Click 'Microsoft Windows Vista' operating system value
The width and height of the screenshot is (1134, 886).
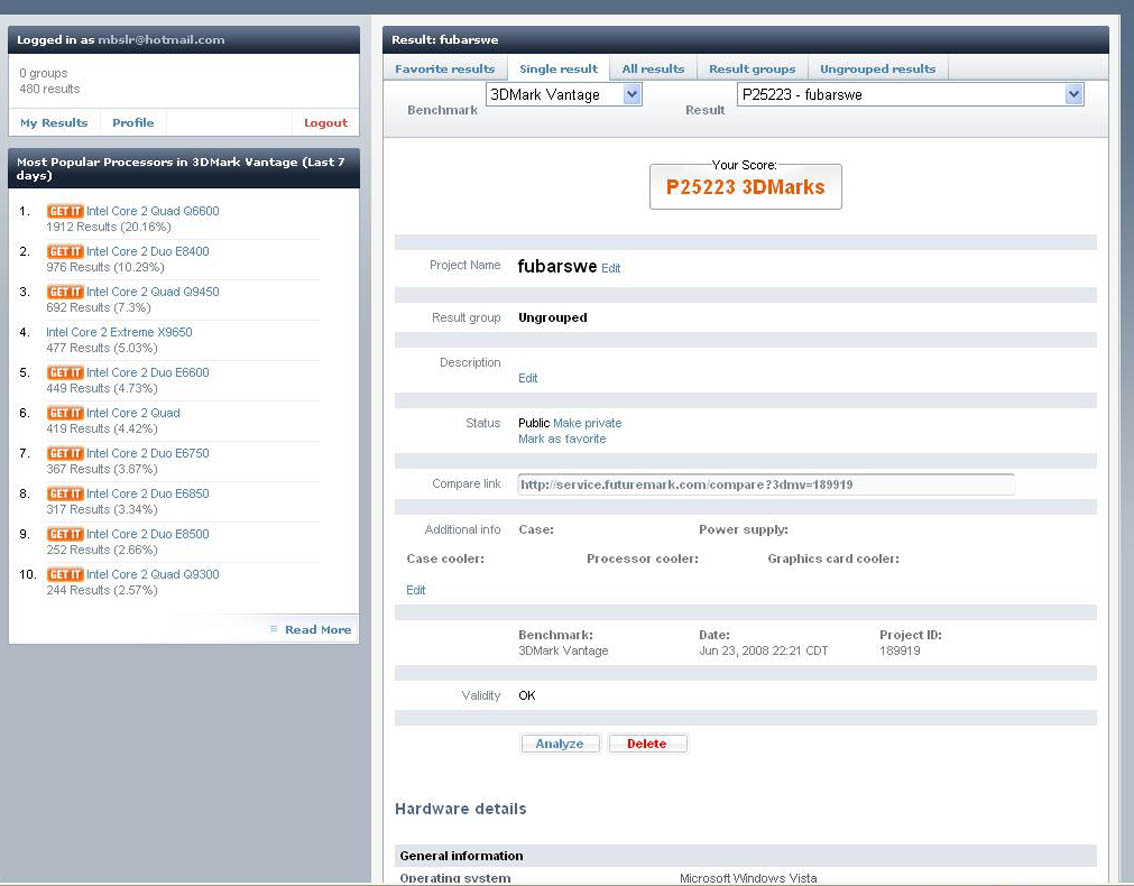(748, 878)
